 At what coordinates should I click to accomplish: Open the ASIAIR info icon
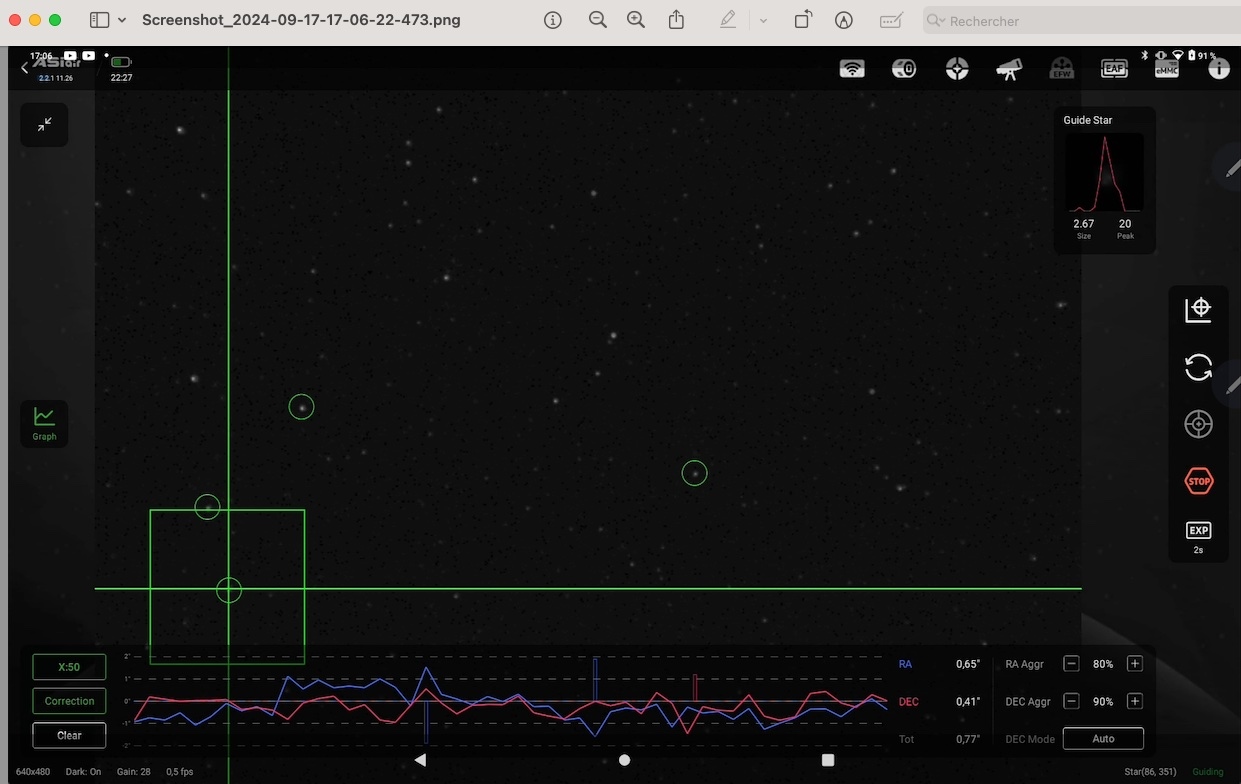(1218, 68)
